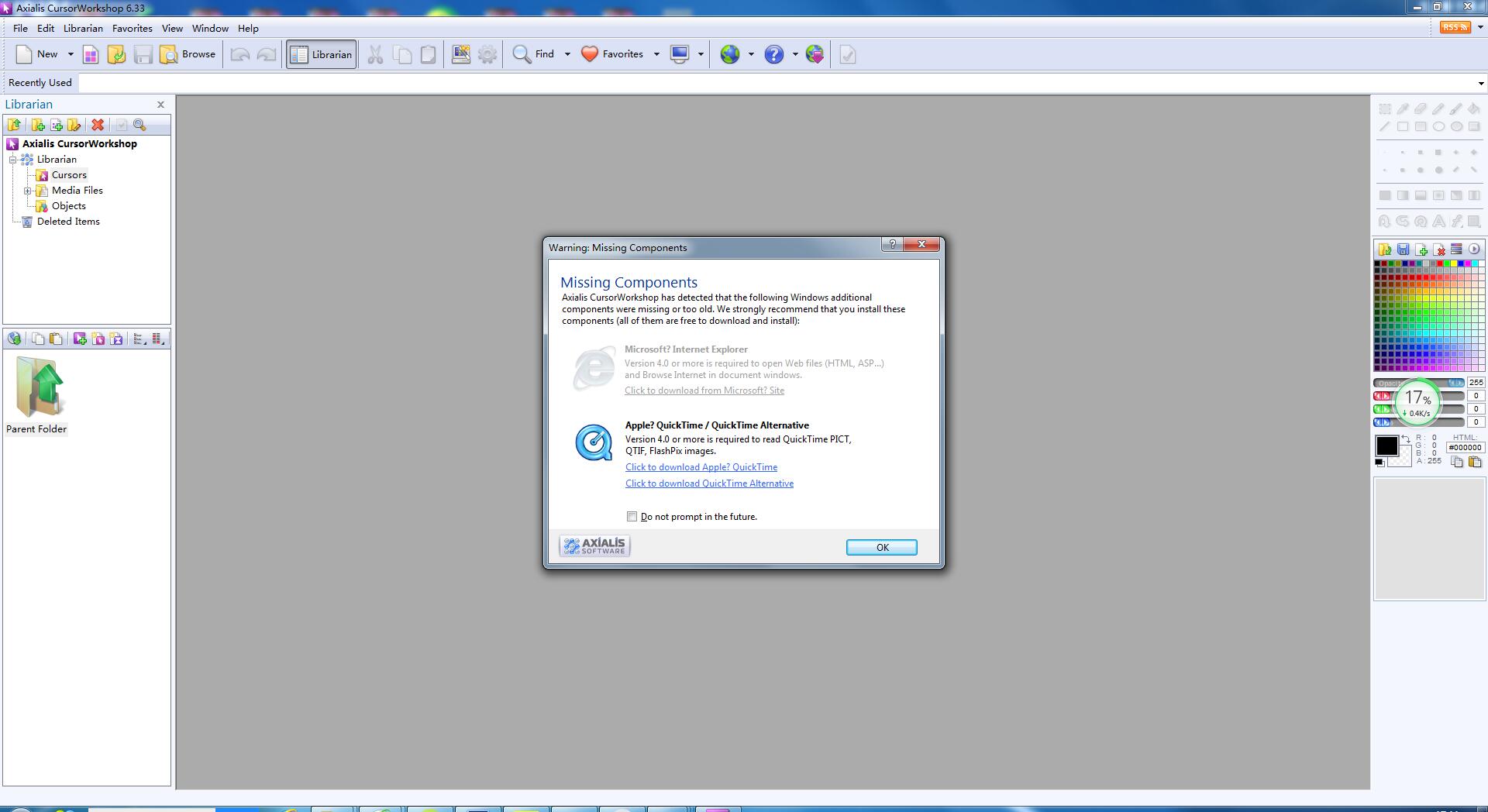Image resolution: width=1488 pixels, height=812 pixels.
Task: Open the Edit menu
Action: (x=46, y=28)
